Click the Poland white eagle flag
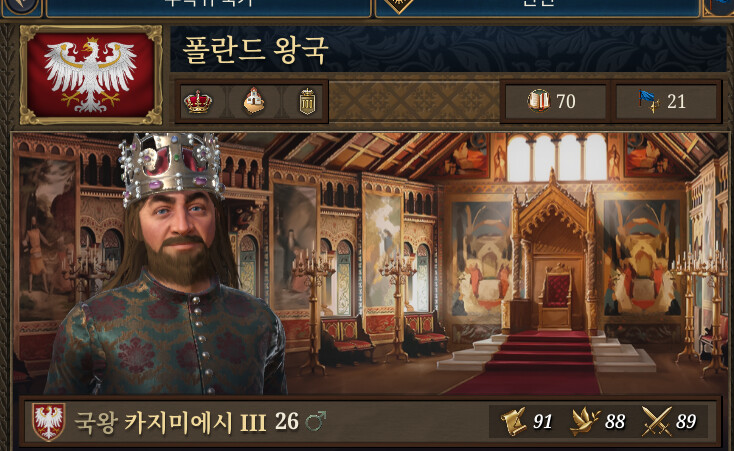734x451 pixels. tap(91, 75)
